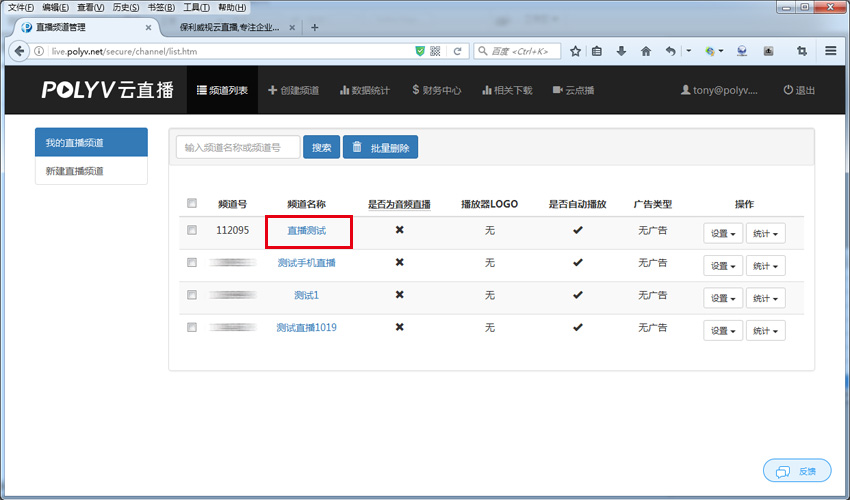Open the downloads arrow icon
The width and height of the screenshot is (850, 500).
point(621,51)
